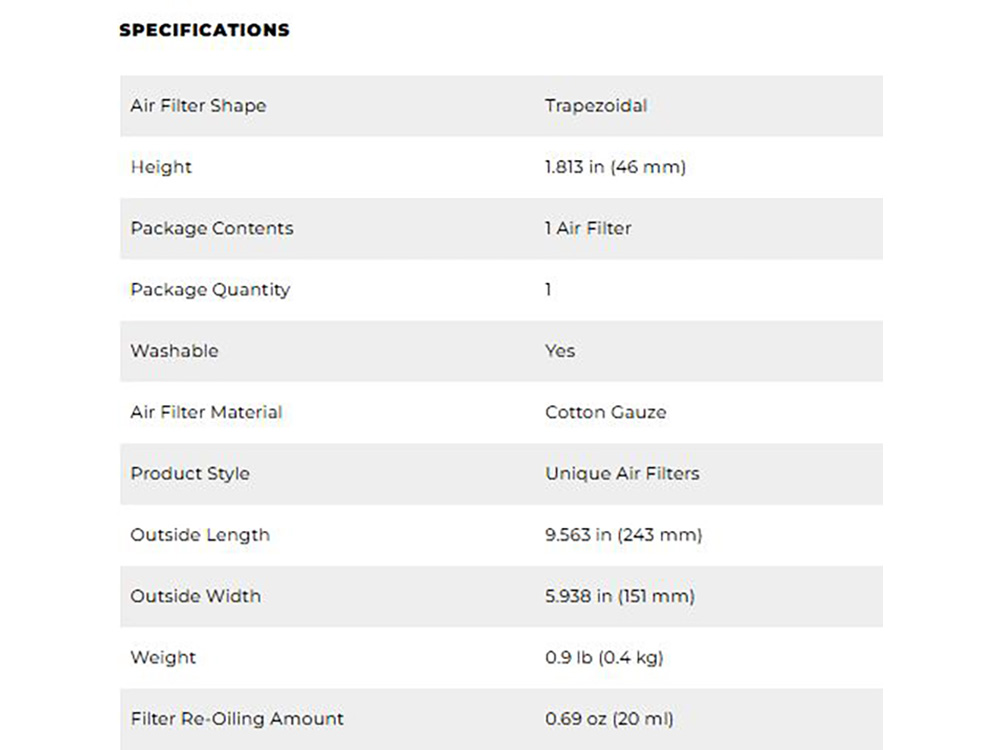Click the Product Style label
The height and width of the screenshot is (750, 1000).
point(190,473)
